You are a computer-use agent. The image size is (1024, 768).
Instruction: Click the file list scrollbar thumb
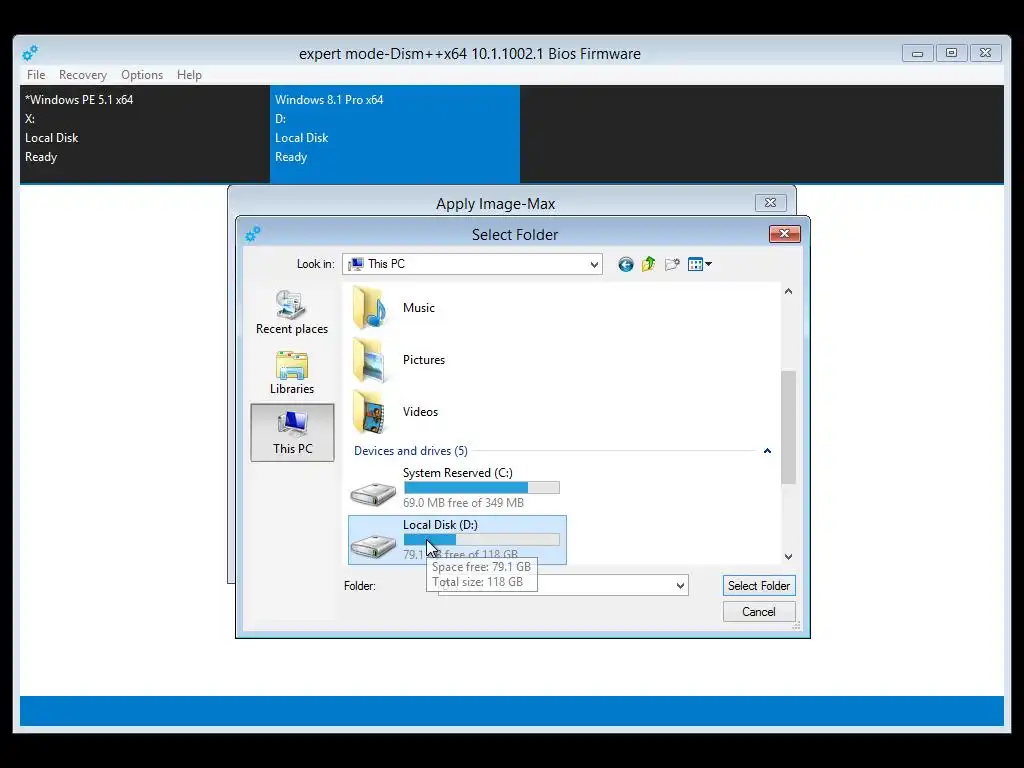788,427
